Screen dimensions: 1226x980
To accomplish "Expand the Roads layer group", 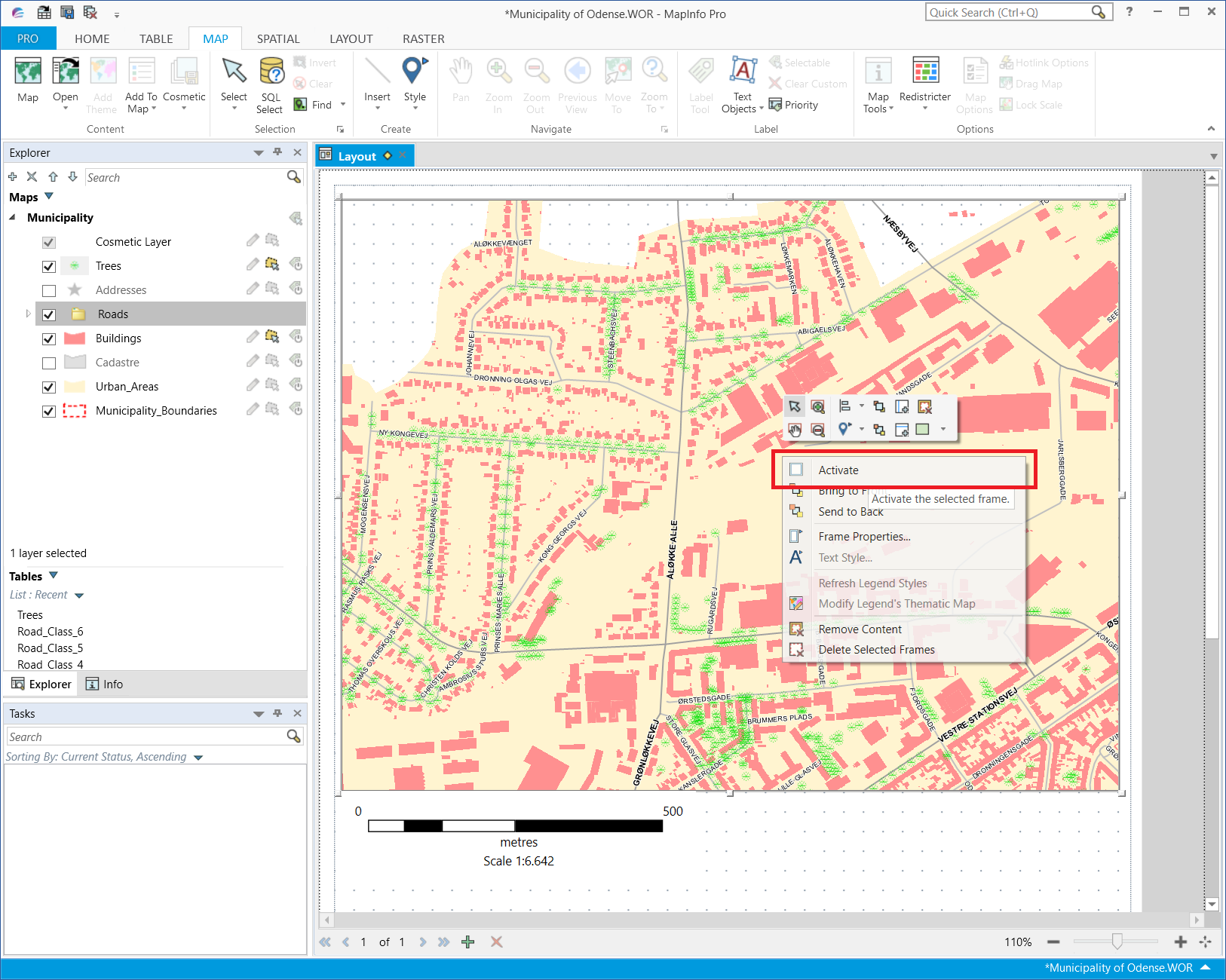I will tap(29, 314).
